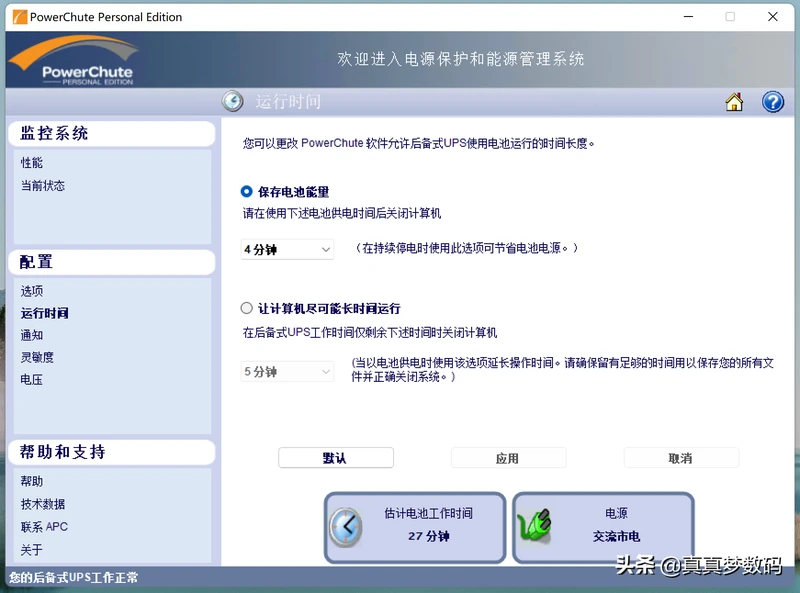Click the PowerChute title bar app icon
Image resolution: width=800 pixels, height=593 pixels.
pyautogui.click(x=19, y=17)
